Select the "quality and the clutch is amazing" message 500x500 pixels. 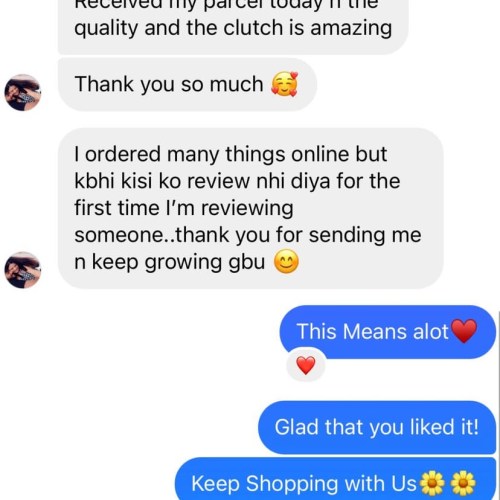[x=233, y=28]
